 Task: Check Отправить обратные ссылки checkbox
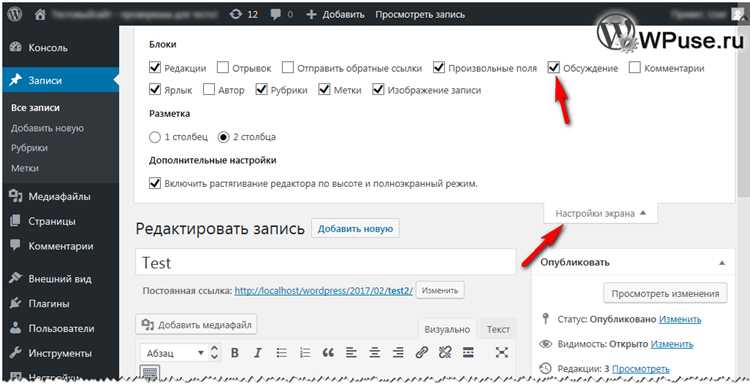pos(288,67)
